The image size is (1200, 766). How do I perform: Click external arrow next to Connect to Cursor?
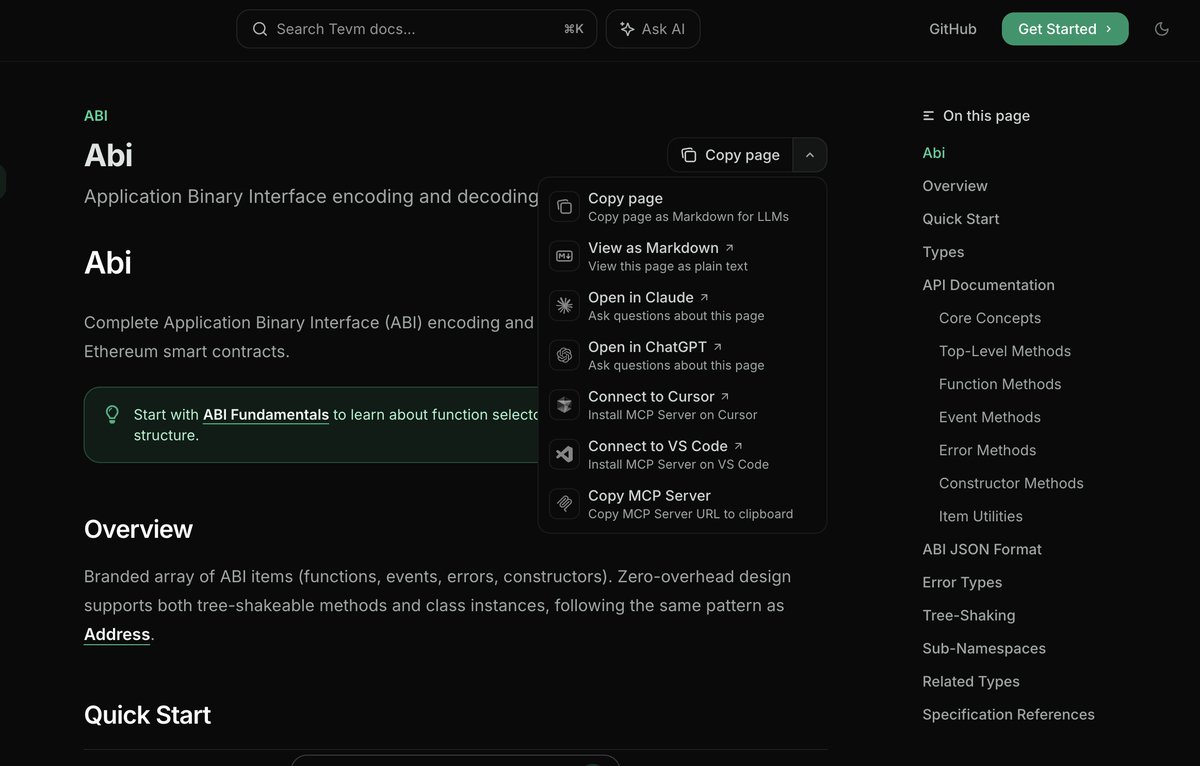click(725, 396)
